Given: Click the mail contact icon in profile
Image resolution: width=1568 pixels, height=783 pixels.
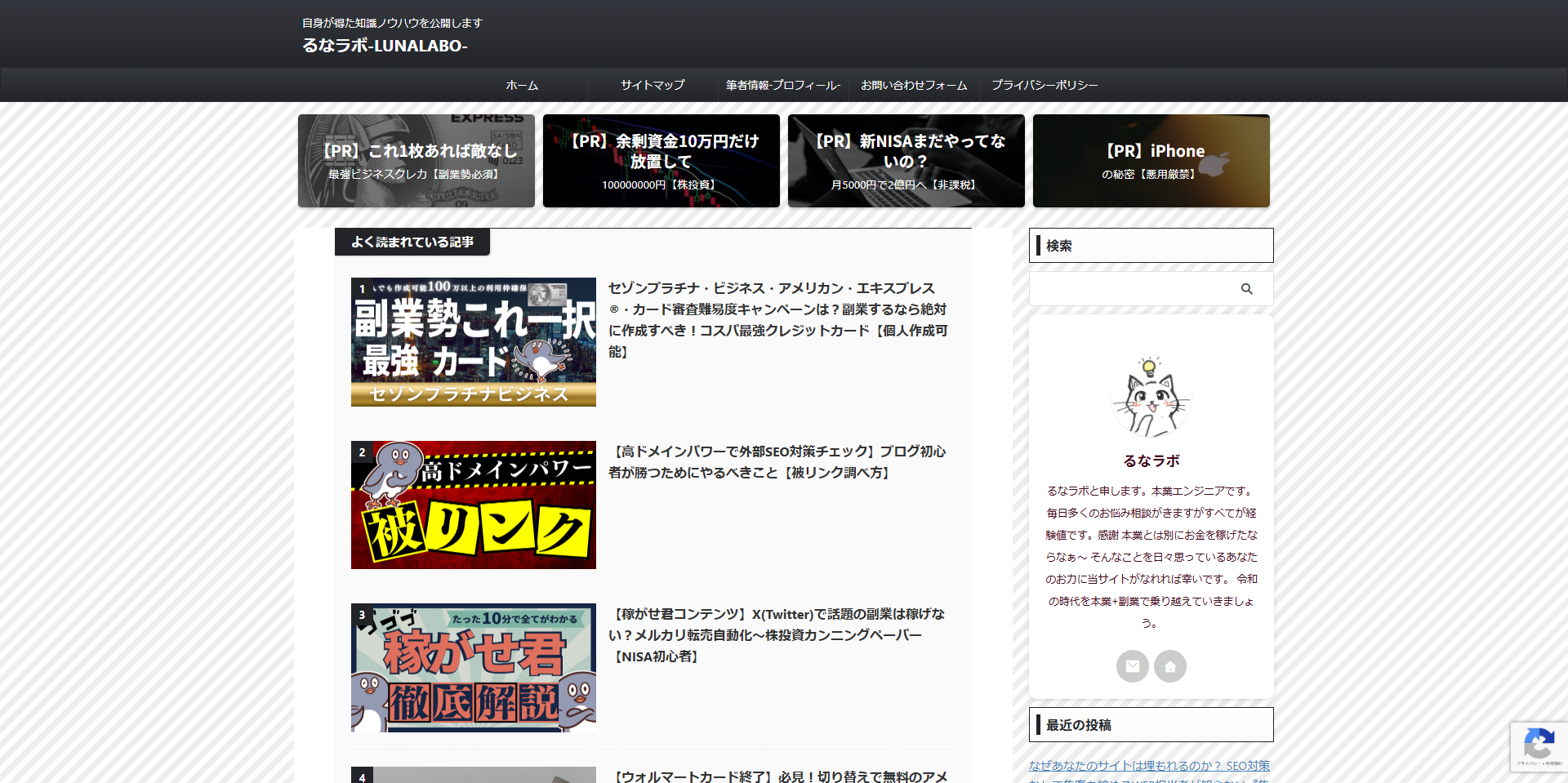Looking at the screenshot, I should point(1133,666).
